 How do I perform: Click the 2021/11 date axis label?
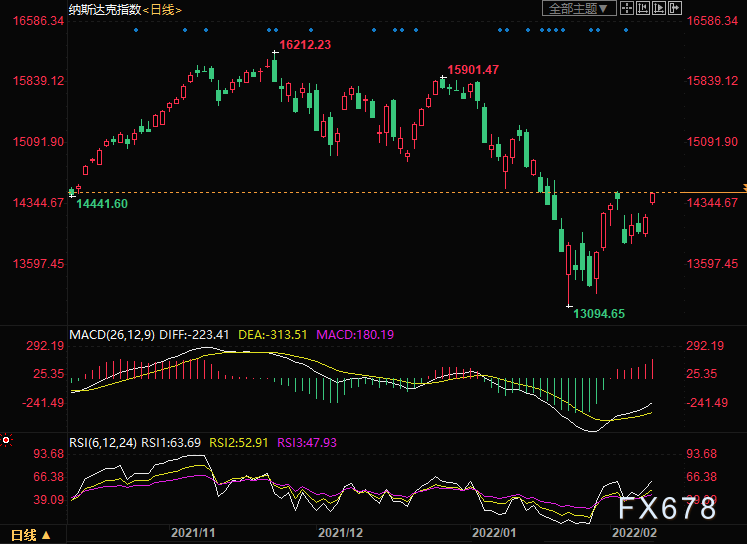193,533
